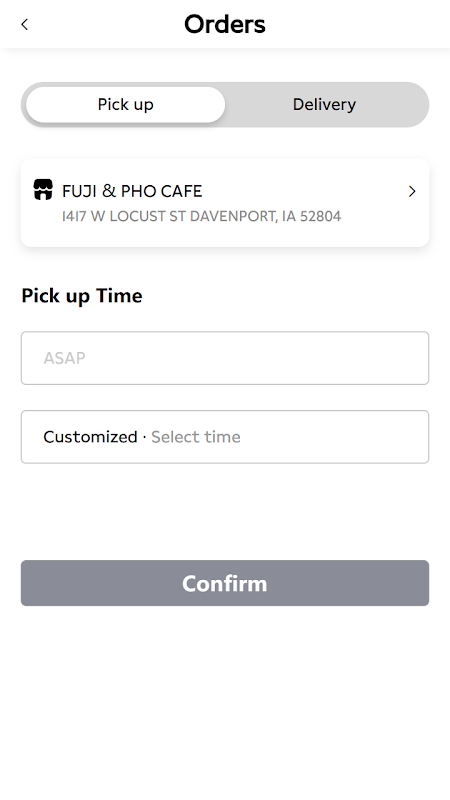Confirm the order settings
Screen dimensions: 450x800
pos(225,583)
